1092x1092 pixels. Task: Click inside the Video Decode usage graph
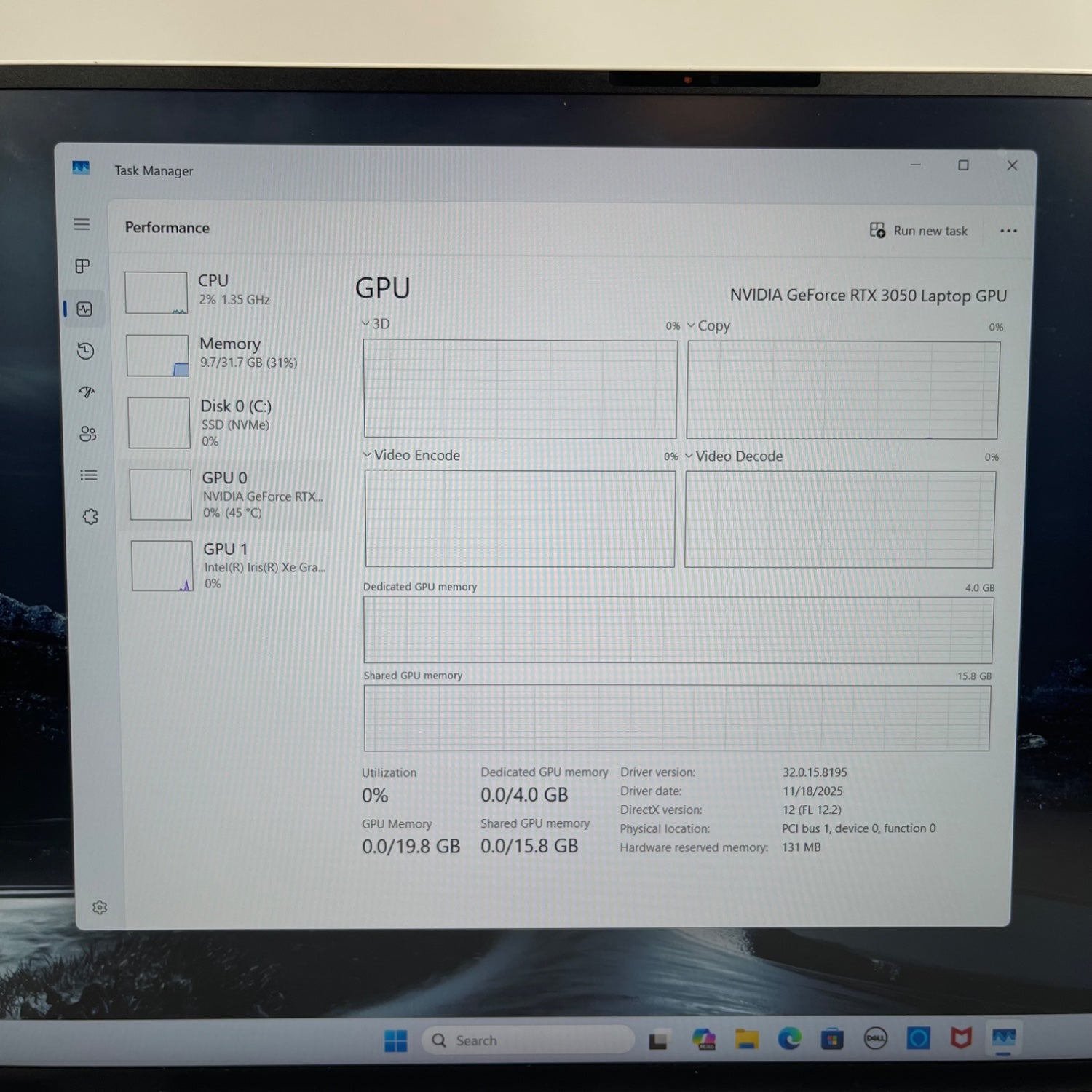click(x=840, y=520)
